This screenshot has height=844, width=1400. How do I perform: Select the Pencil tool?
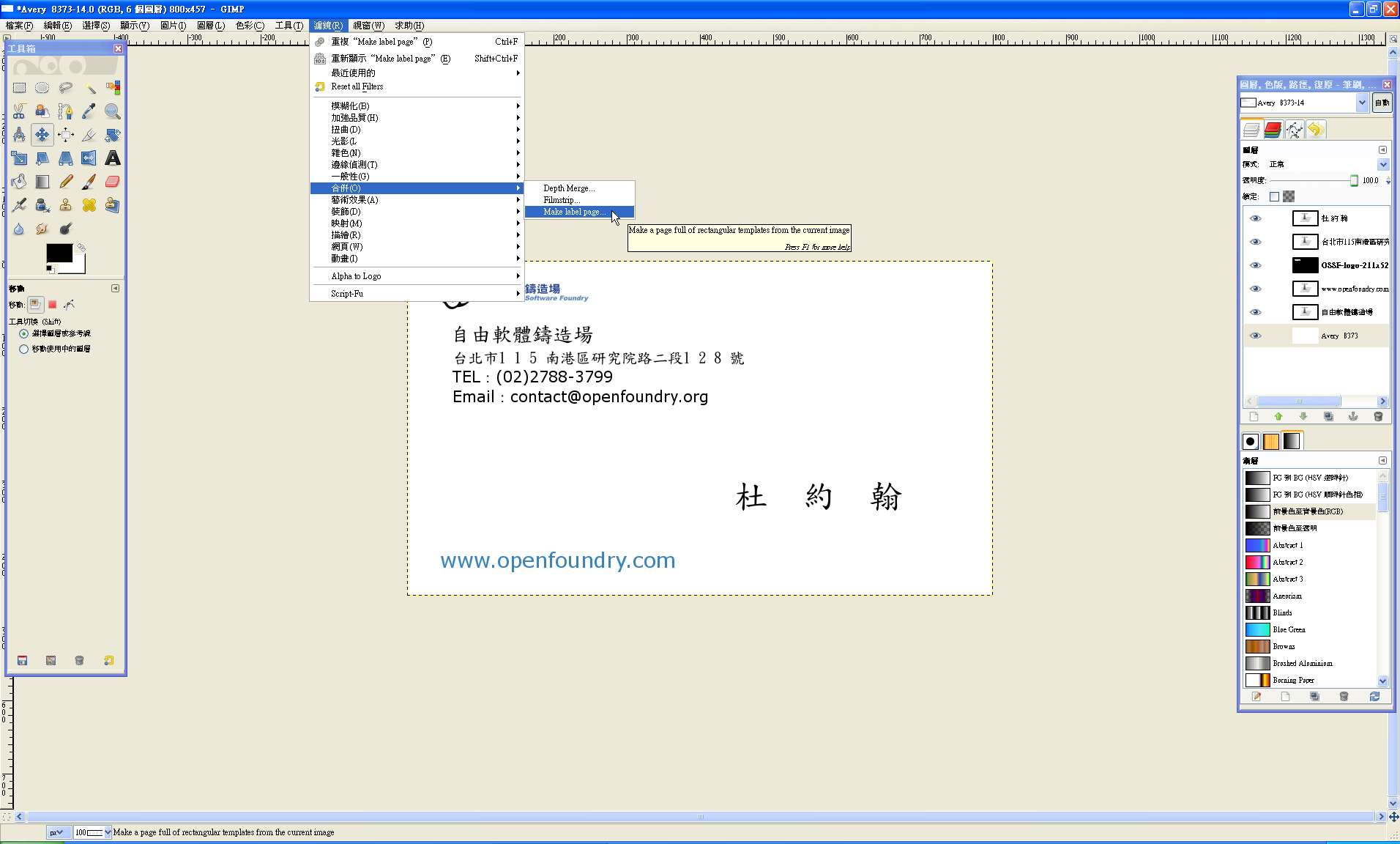click(x=66, y=182)
